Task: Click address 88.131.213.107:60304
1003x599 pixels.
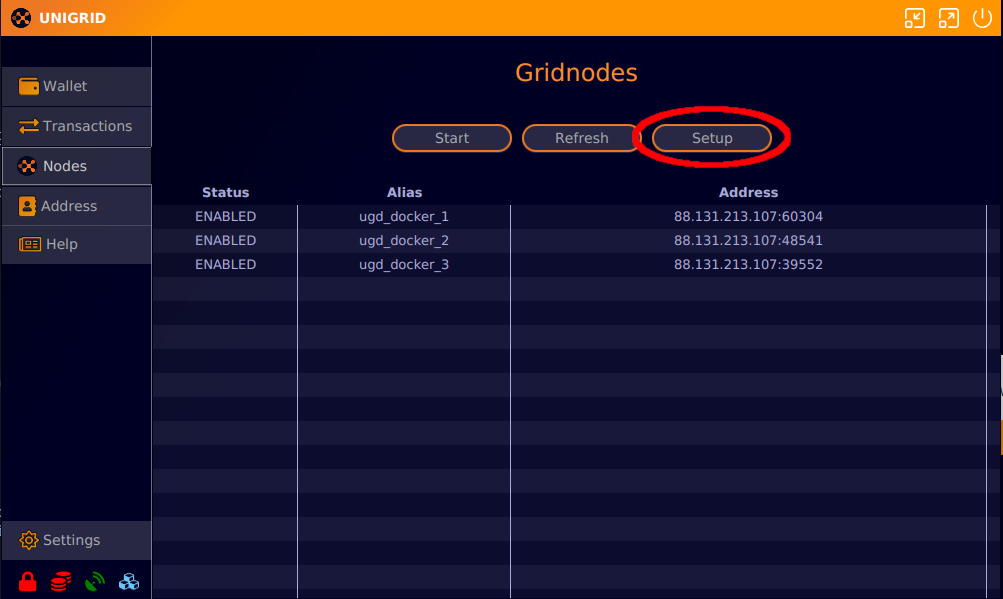Action: pyautogui.click(x=748, y=217)
